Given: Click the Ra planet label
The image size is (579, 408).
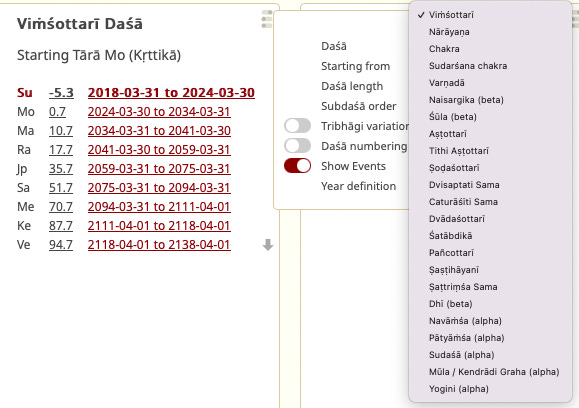Looking at the screenshot, I should click(x=24, y=150).
